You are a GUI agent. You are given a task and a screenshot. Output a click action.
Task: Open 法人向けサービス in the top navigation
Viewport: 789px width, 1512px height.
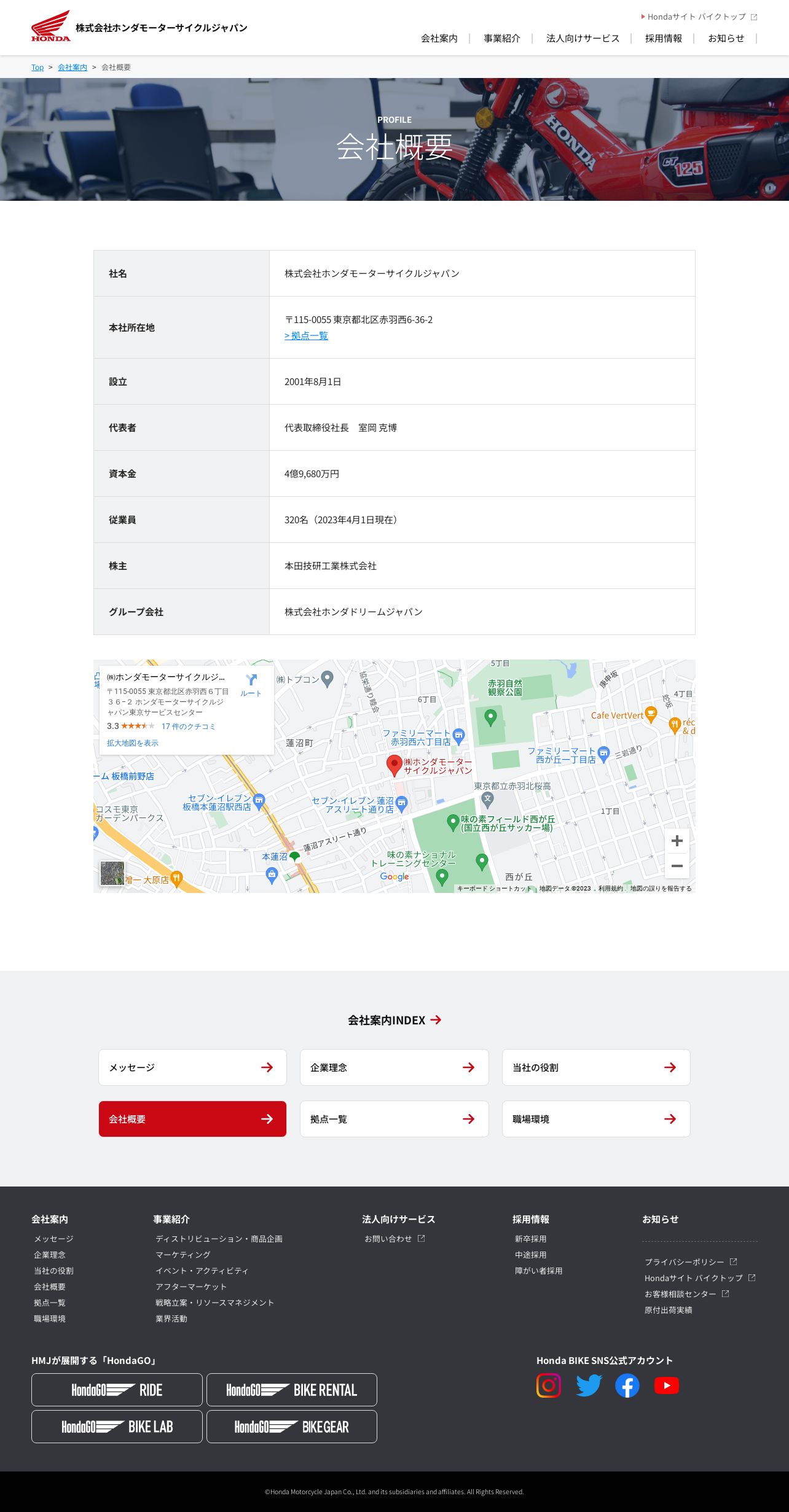(x=583, y=38)
